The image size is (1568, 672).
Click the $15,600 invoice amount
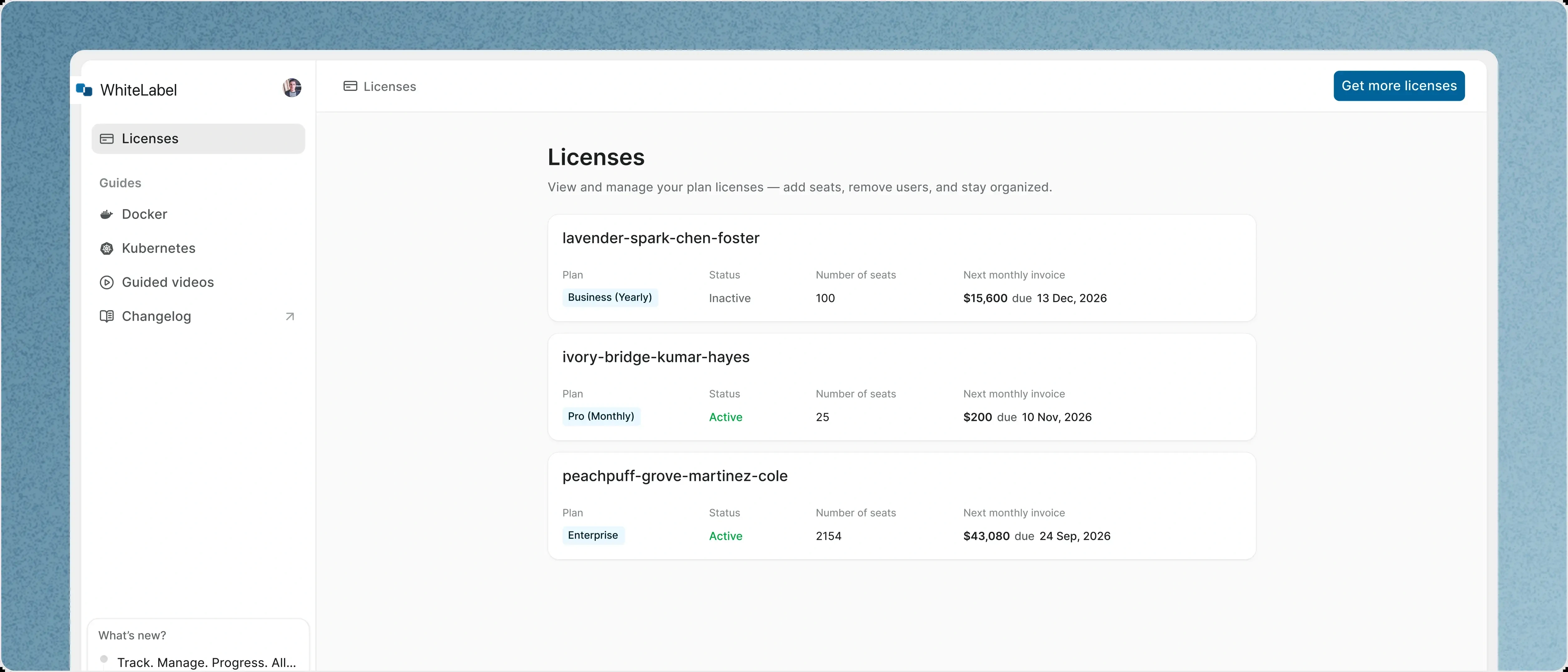click(x=985, y=298)
